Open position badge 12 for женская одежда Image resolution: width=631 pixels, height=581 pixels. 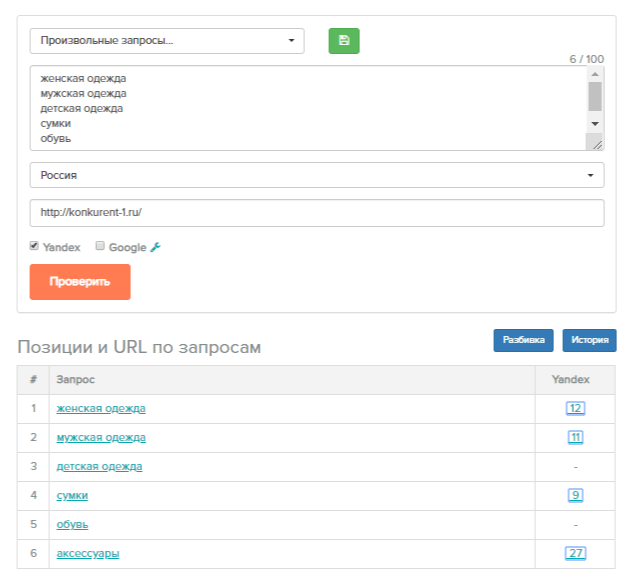(x=575, y=408)
